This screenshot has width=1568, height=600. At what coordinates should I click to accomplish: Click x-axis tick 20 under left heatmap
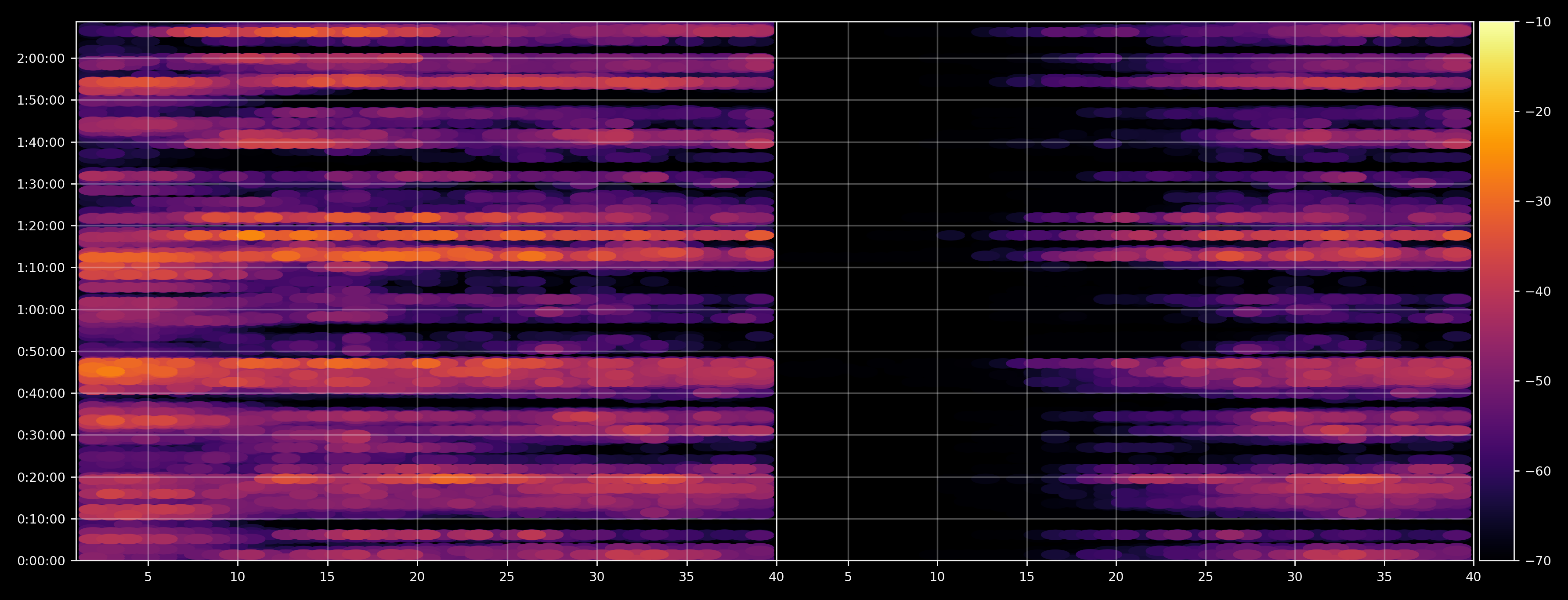pos(417,576)
